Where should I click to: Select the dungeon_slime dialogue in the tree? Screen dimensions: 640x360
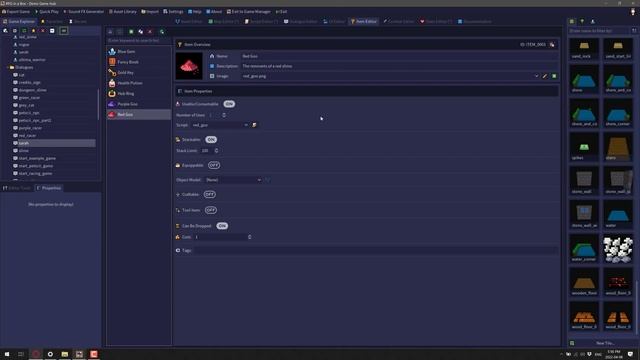[x=32, y=90]
